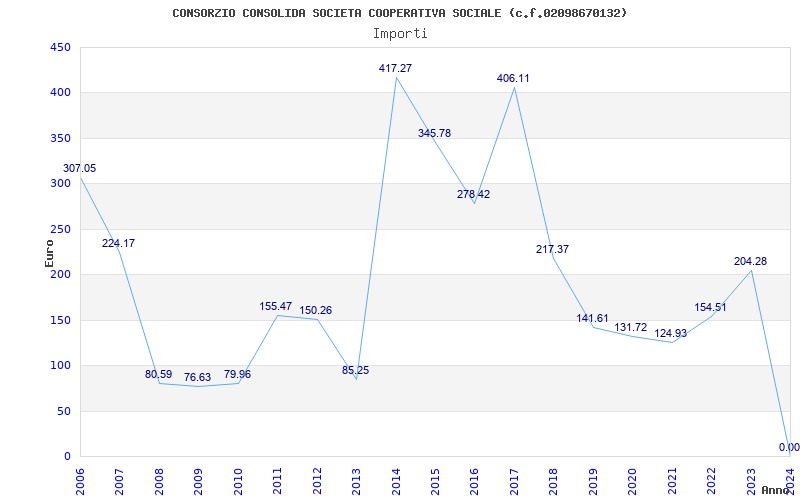
Task: Select the 217.37 data label
Action: click(x=553, y=249)
